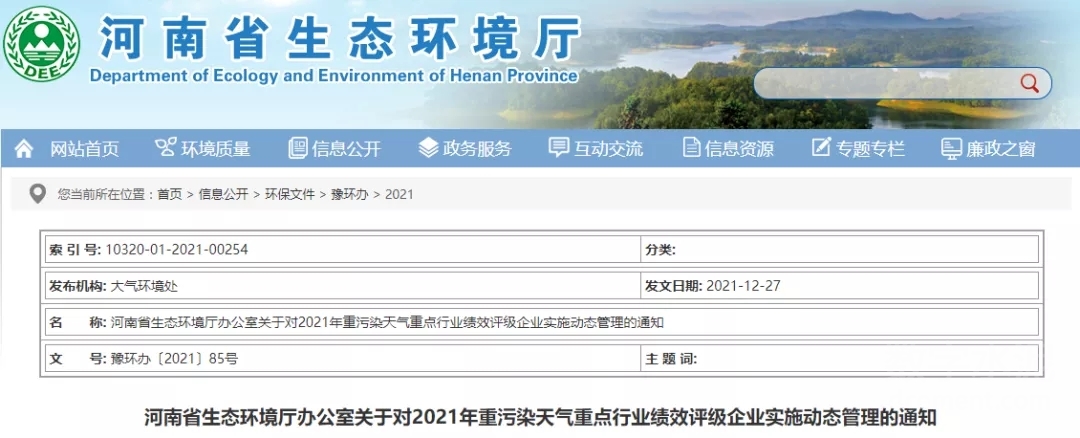Screen dimensions: 1080x438
Task: Click the 环保文件 breadcrumb link
Action: pyautogui.click(x=289, y=194)
